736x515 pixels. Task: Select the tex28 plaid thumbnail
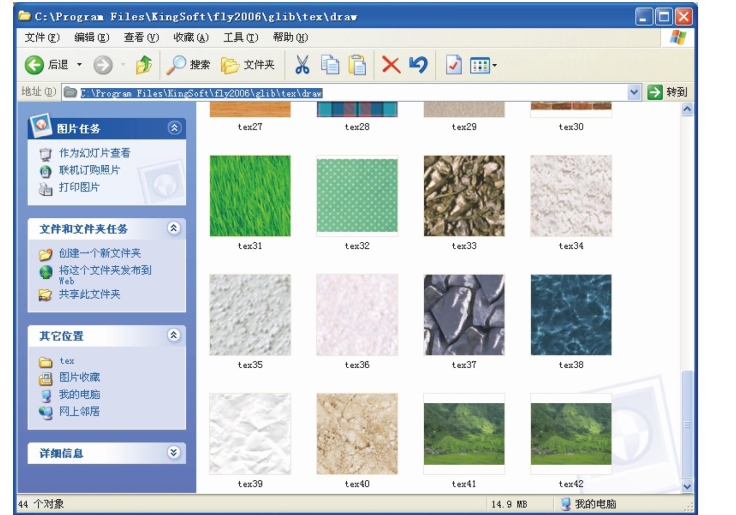click(x=357, y=109)
